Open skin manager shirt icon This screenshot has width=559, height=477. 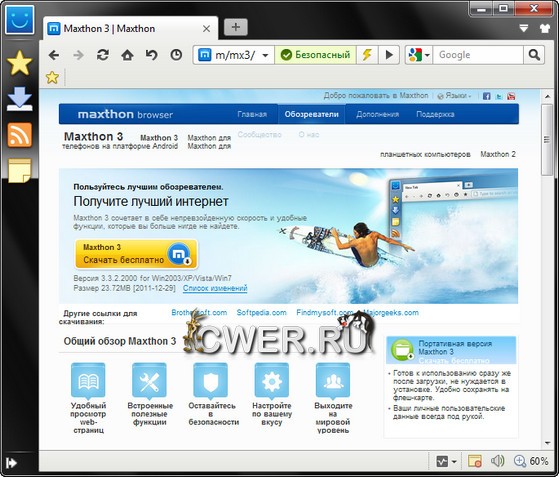pyautogui.click(x=545, y=28)
